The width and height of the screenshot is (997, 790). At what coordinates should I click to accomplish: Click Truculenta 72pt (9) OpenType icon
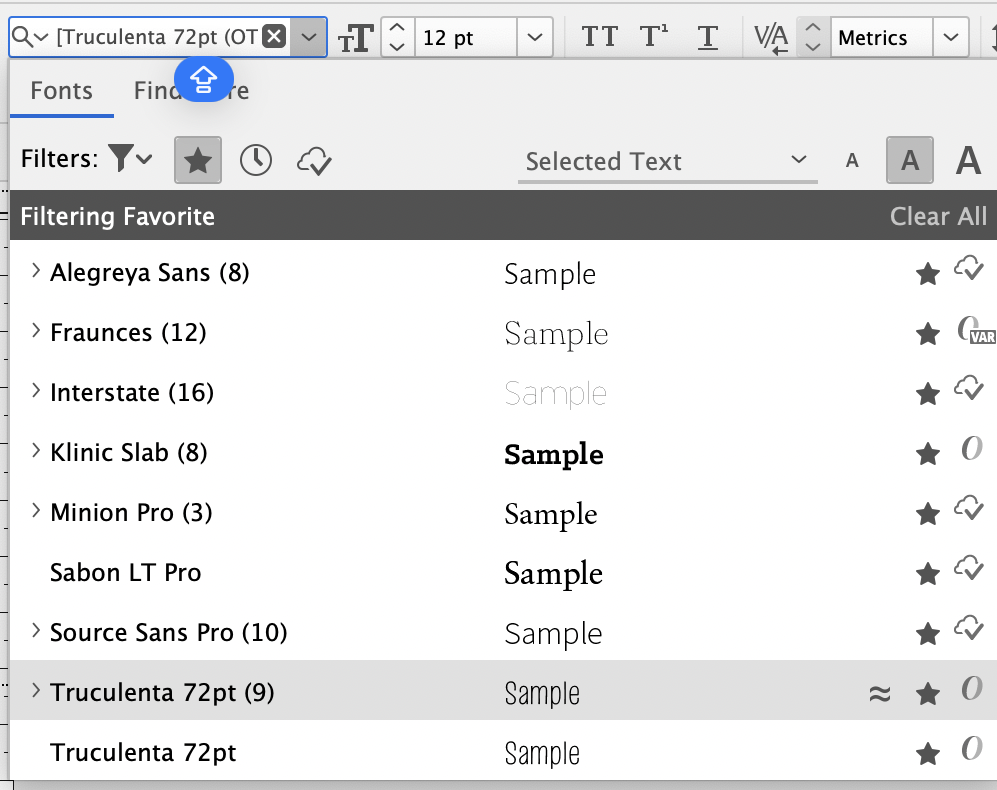[972, 688]
